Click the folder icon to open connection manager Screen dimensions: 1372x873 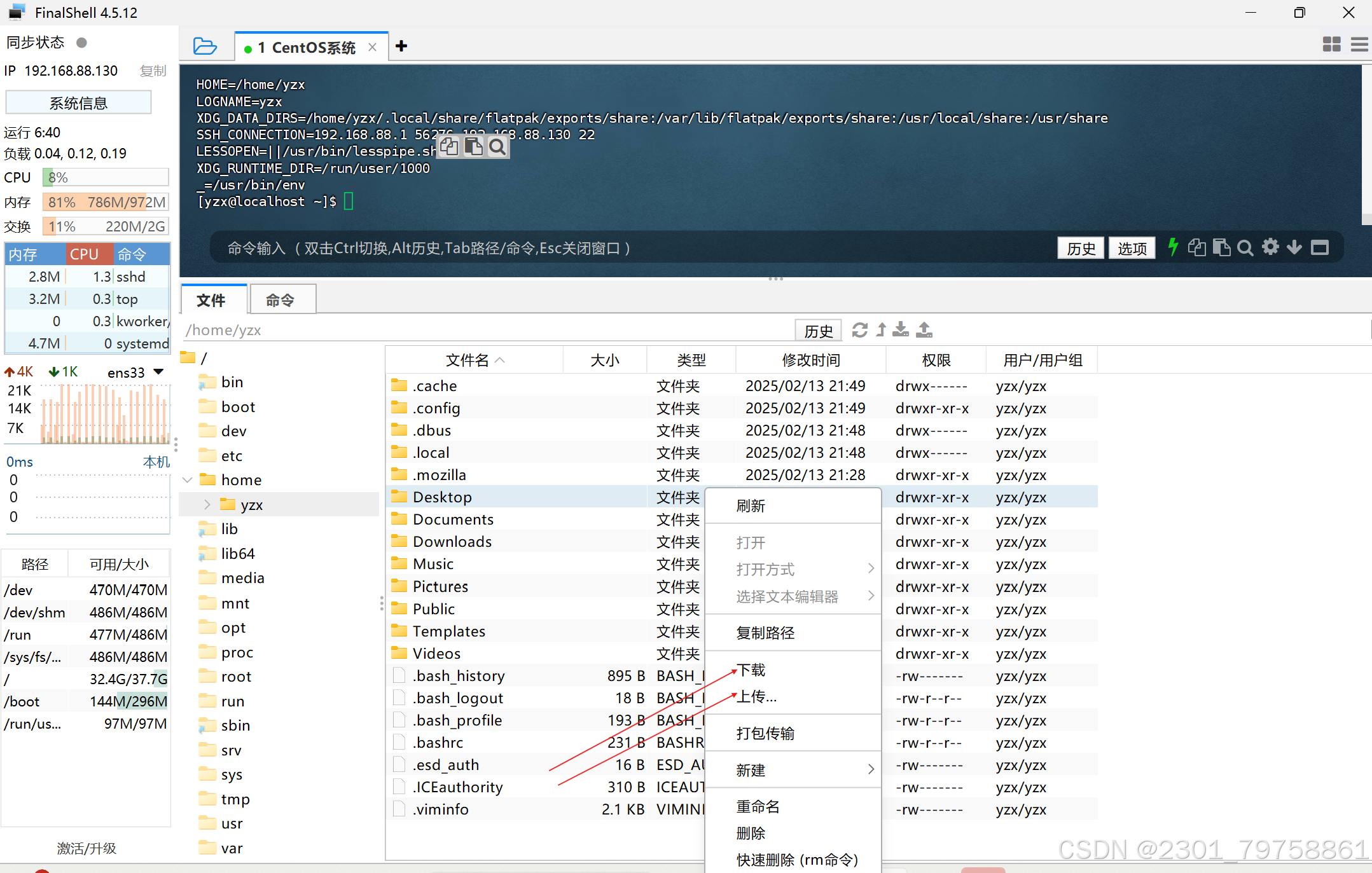205,46
